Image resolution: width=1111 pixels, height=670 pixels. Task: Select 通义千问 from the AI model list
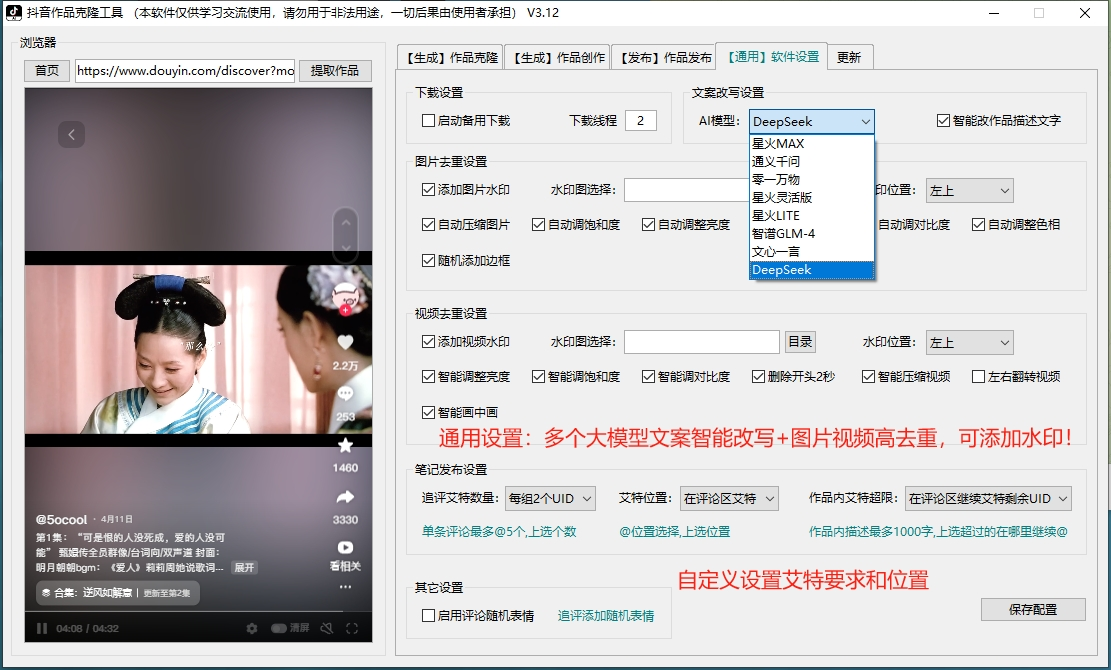[x=776, y=161]
